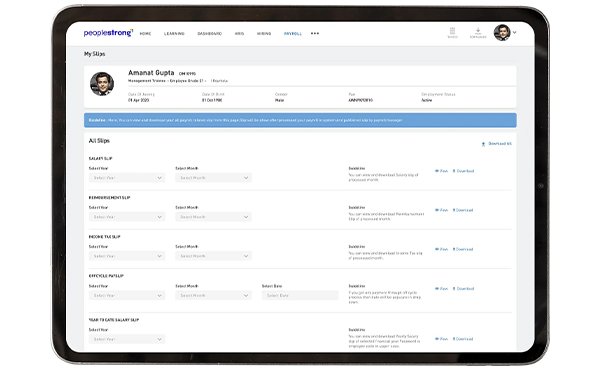The image size is (600, 370).
Task: Open Select Month dropdown for Reimbursement Slip
Action: pyautogui.click(x=214, y=217)
